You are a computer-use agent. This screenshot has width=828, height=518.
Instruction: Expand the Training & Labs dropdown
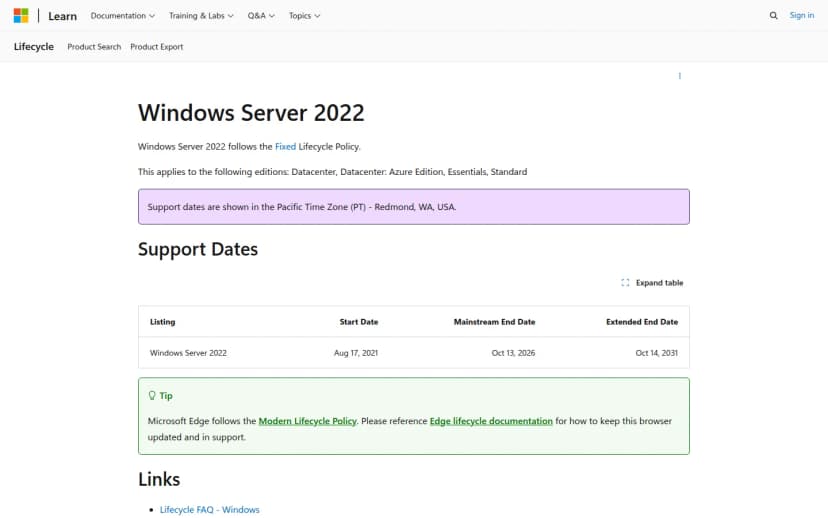[x=201, y=16]
